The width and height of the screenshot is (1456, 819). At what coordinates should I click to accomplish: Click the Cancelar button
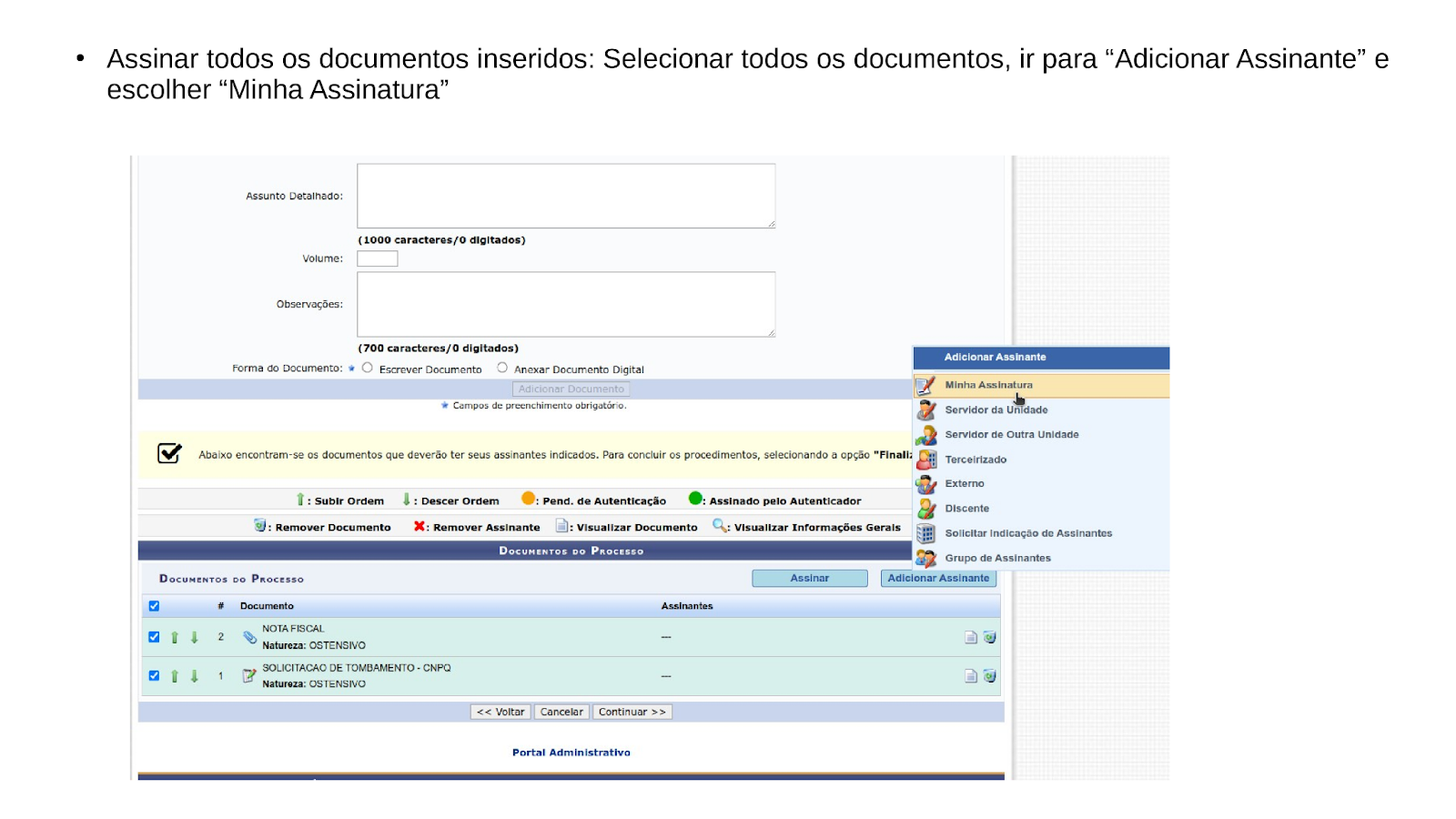click(561, 713)
